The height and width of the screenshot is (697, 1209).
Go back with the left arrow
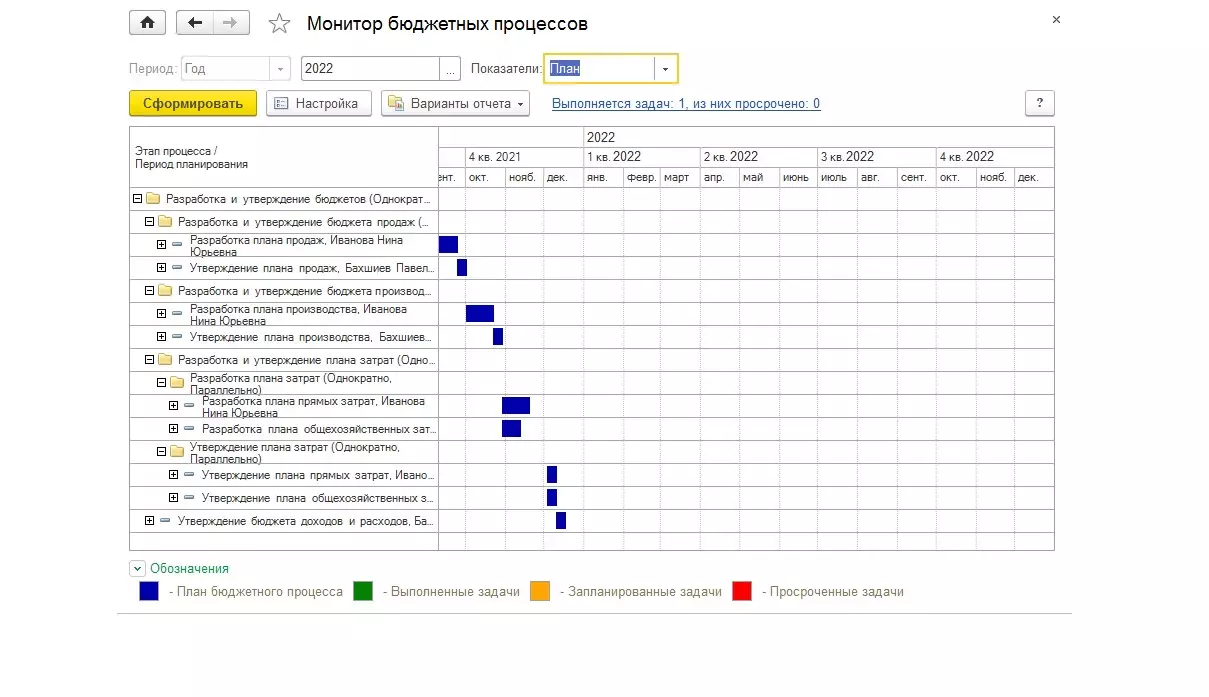click(194, 23)
